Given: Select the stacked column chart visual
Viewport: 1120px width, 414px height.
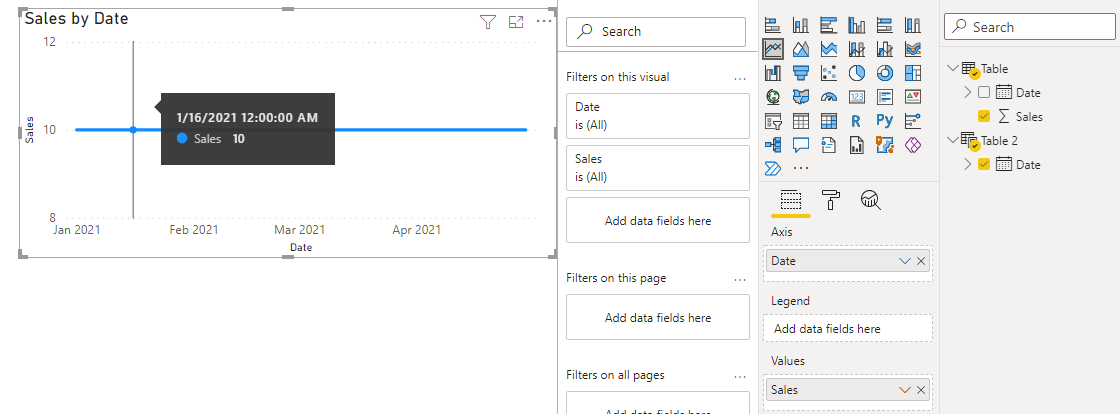Looking at the screenshot, I should point(801,26).
